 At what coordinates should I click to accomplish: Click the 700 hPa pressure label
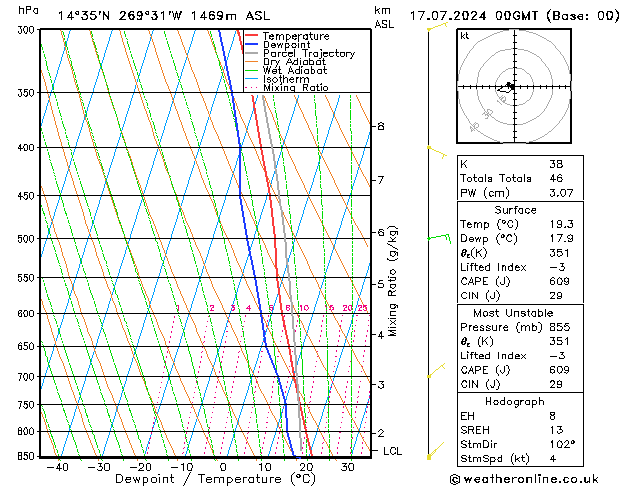pyautogui.click(x=28, y=377)
